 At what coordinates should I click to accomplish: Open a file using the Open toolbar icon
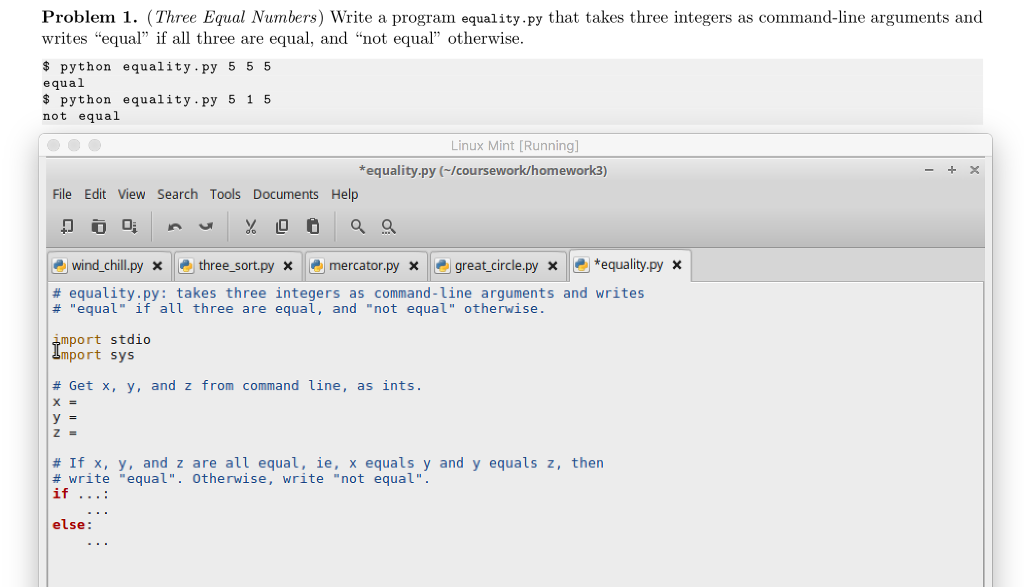pos(98,226)
